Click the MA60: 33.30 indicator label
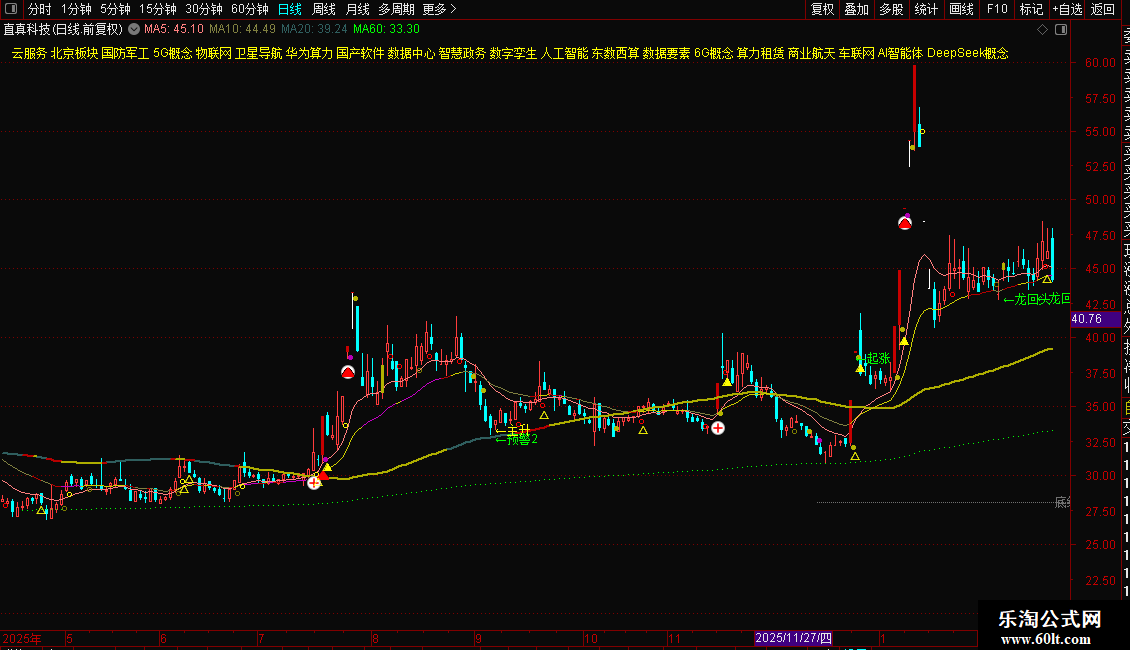 (386, 30)
